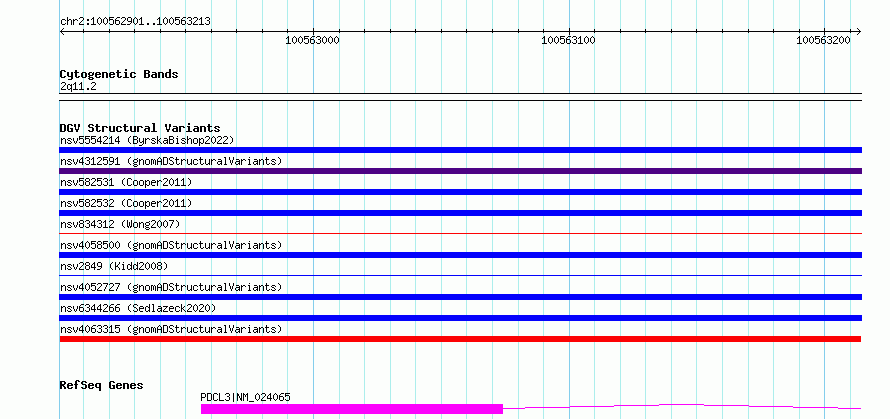Click the blue bar under nsv4058500
Viewport: 890px width, 419px height.
[x=460, y=255]
